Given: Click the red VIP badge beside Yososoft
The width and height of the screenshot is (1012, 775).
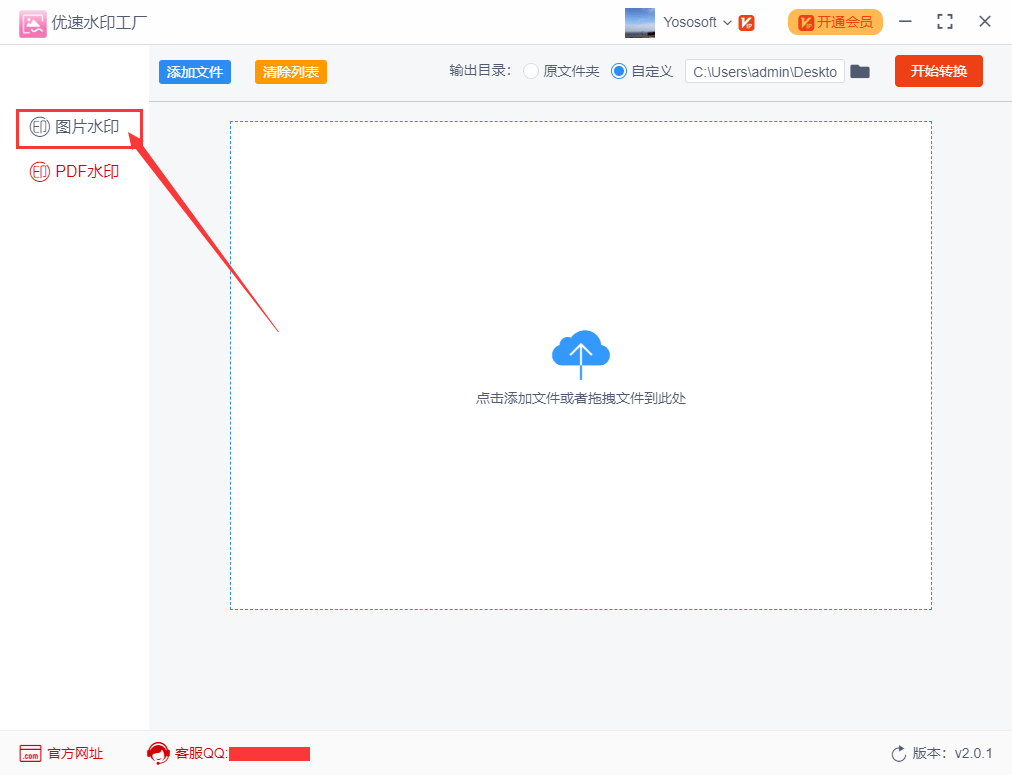Looking at the screenshot, I should 747,23.
